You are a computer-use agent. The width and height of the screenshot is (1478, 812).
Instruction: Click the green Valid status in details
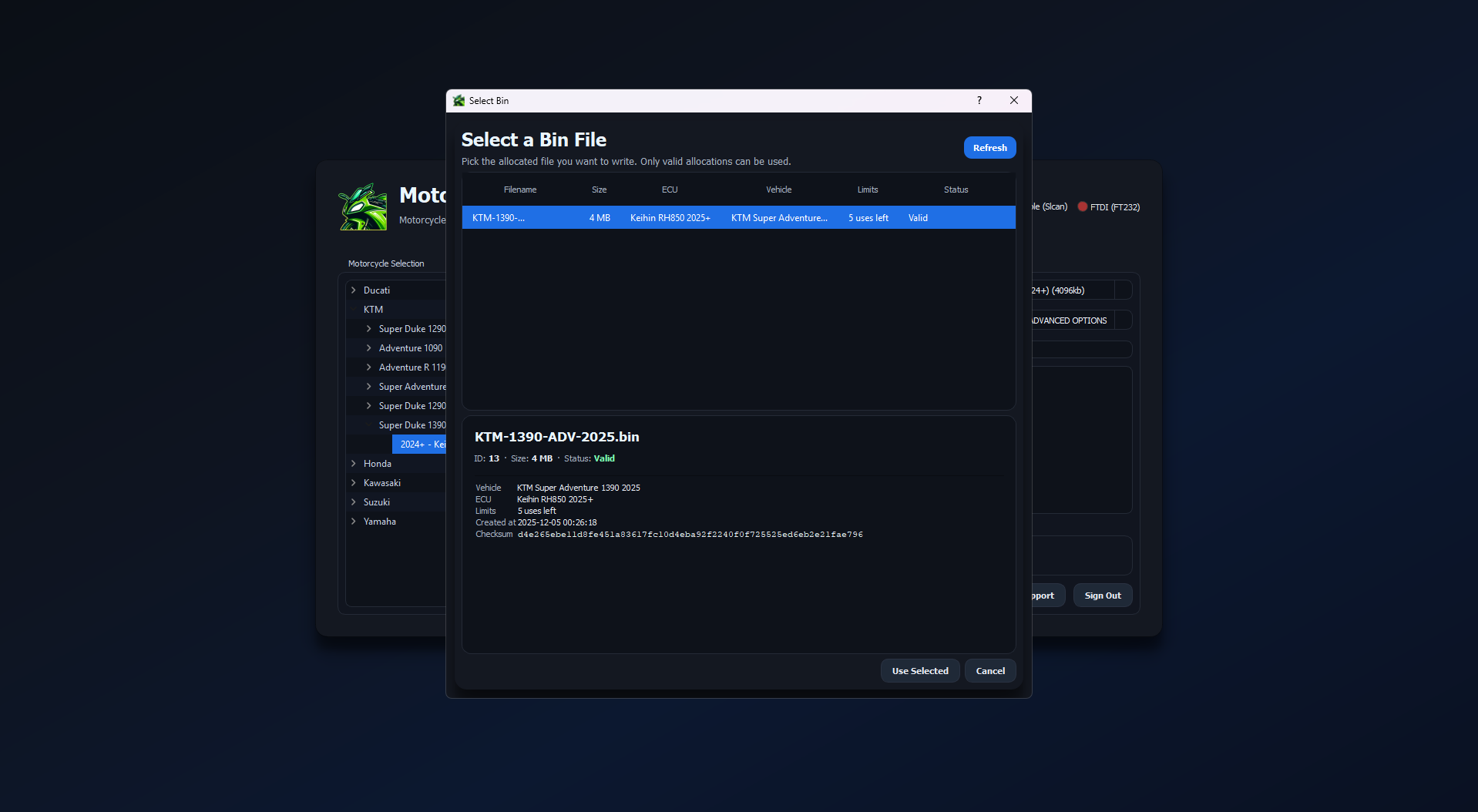604,458
